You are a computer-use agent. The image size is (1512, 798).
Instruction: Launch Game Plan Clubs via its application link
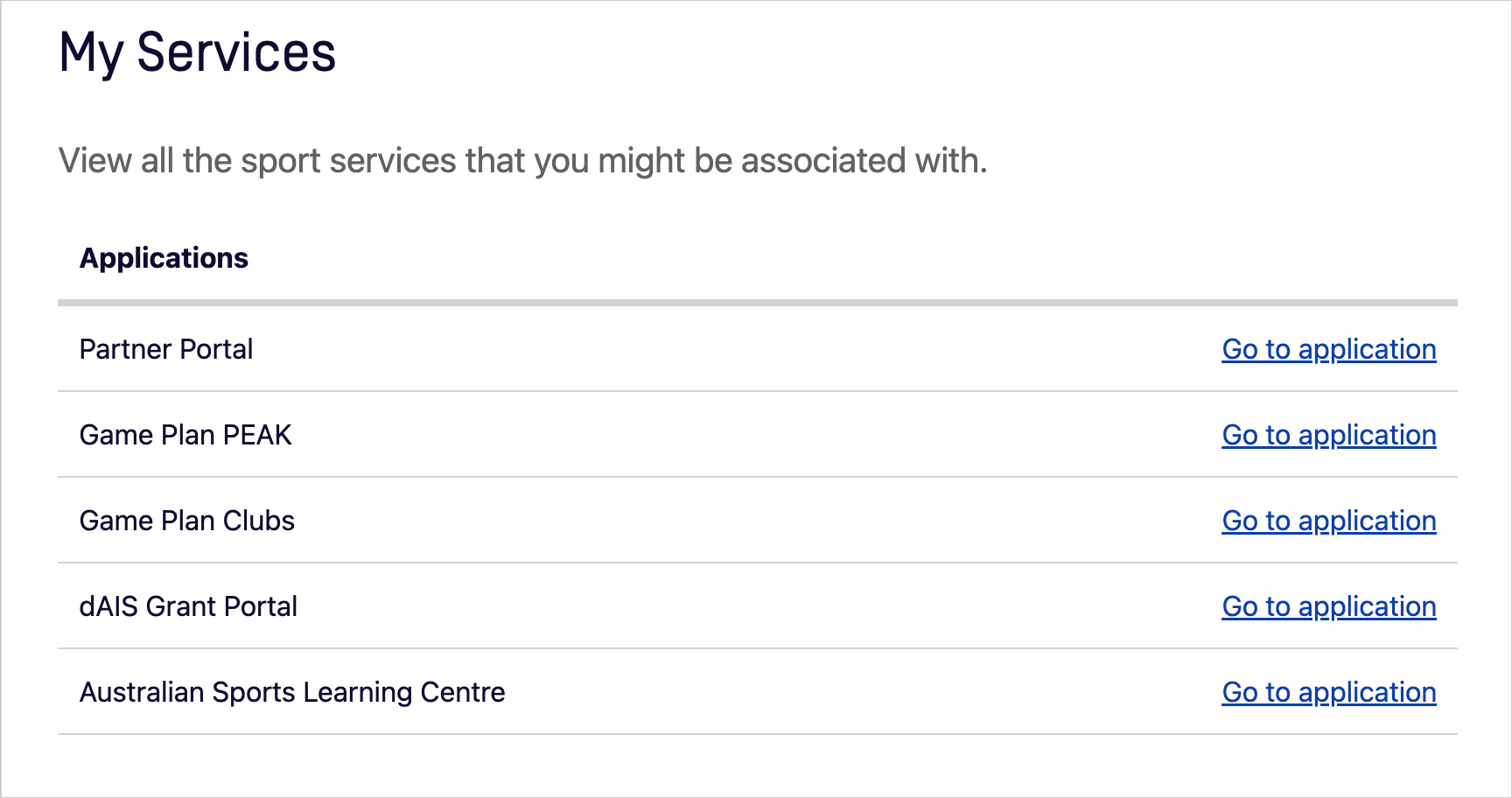click(1328, 521)
